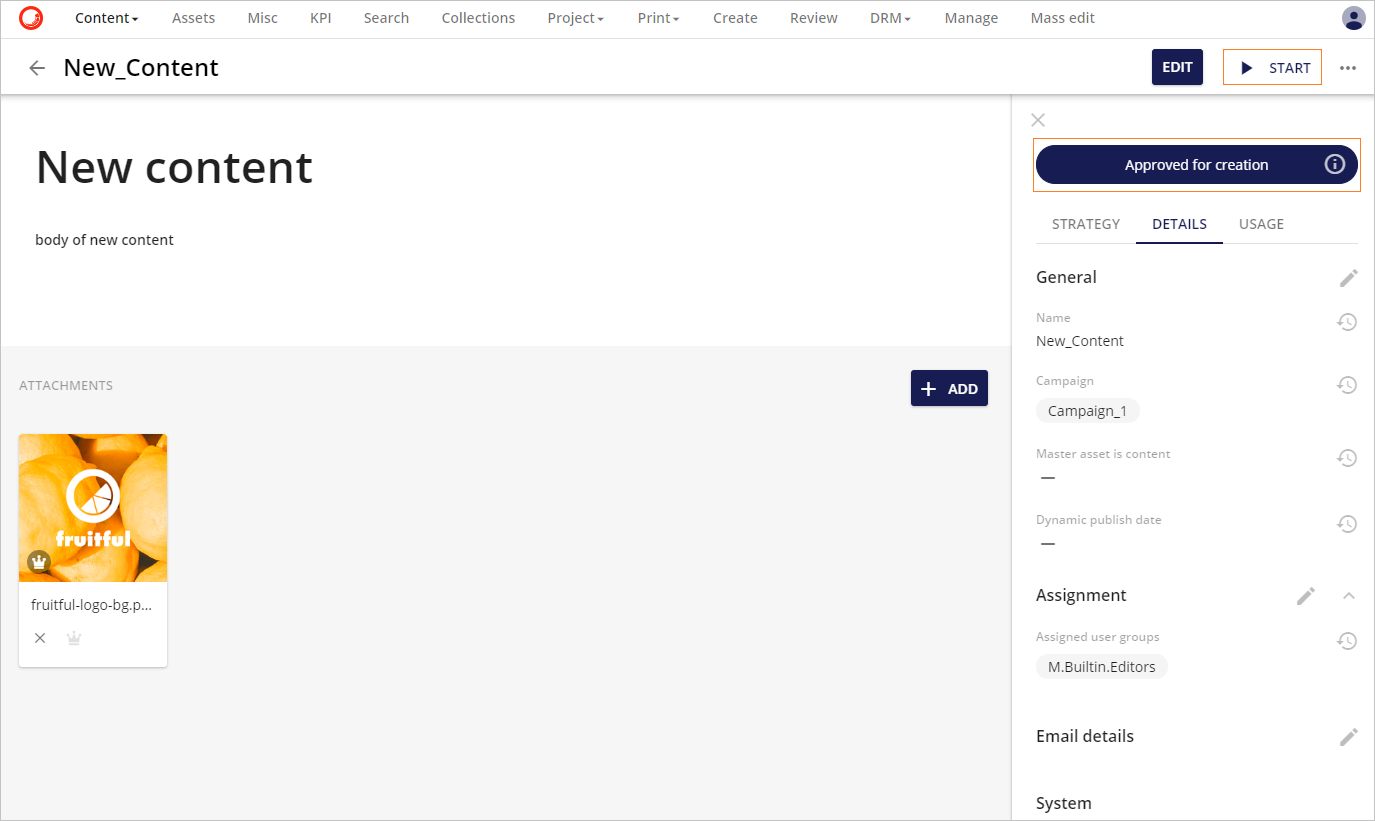The height and width of the screenshot is (821, 1375).
Task: Click the info icon on Approved for creation
Action: (x=1335, y=164)
